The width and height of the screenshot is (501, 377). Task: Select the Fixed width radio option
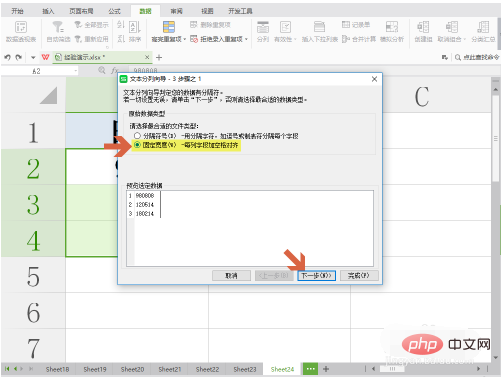point(137,145)
